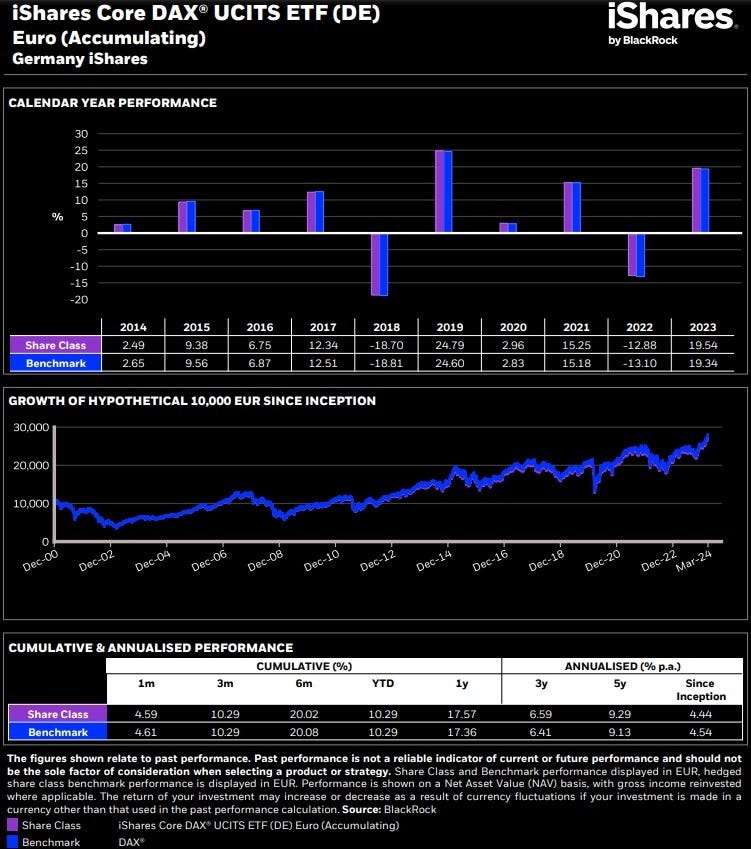Click the Share Class 2022 value -12.88

(639, 345)
